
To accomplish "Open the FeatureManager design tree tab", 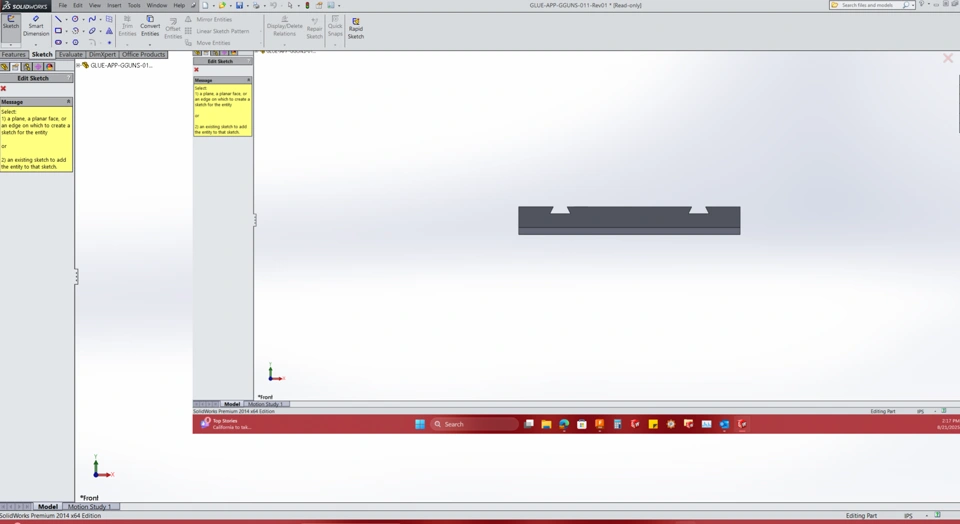I will (4, 67).
